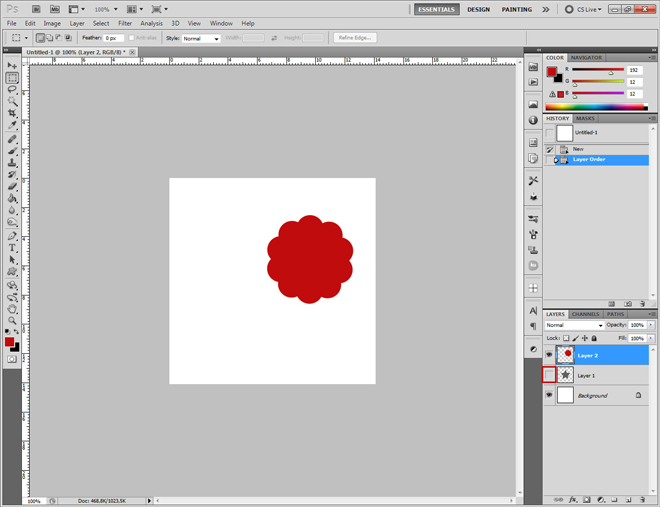Expand the layer Opacity slider arrow
This screenshot has width=660, height=507.
click(651, 325)
